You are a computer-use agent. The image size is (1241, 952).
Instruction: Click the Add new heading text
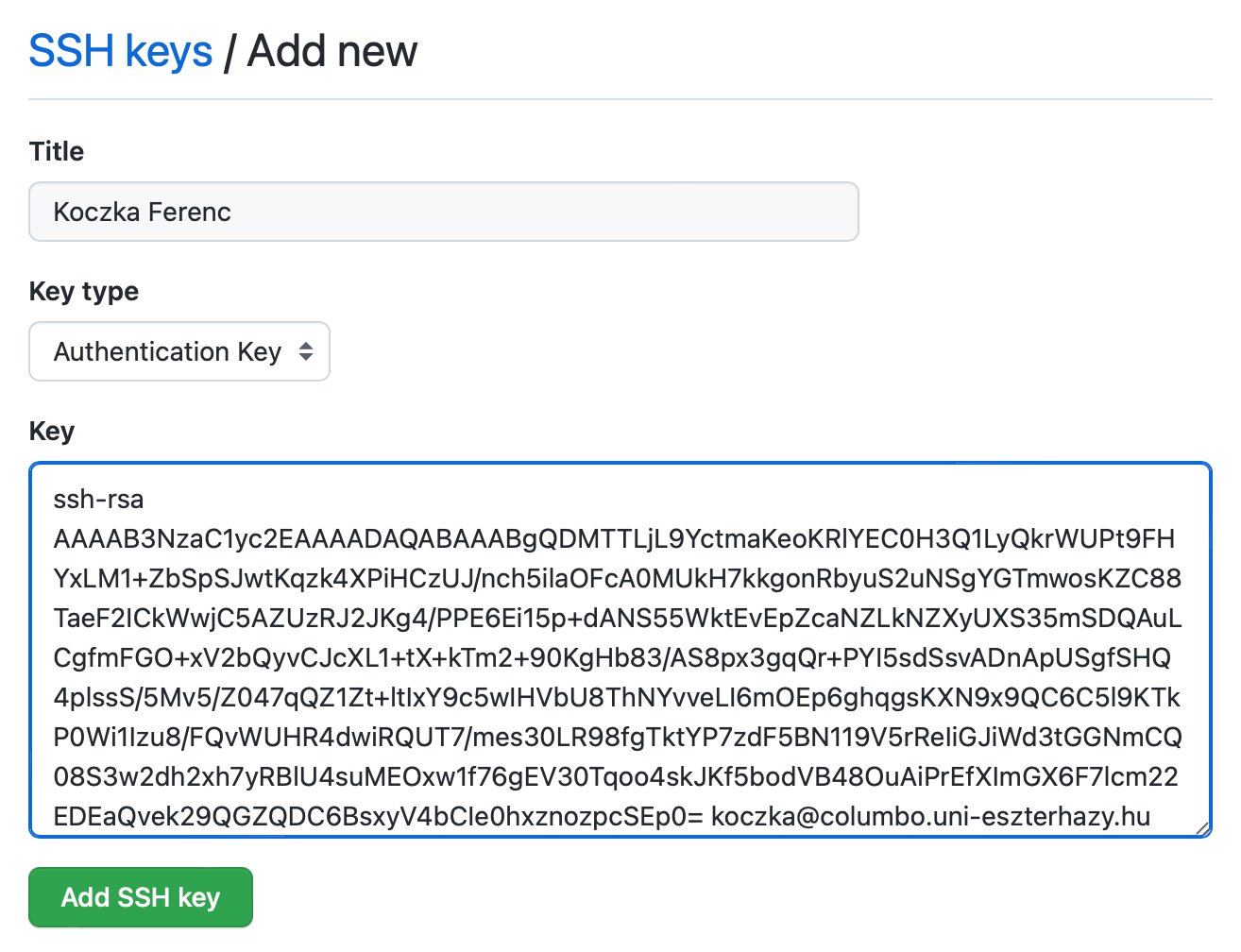(x=332, y=51)
